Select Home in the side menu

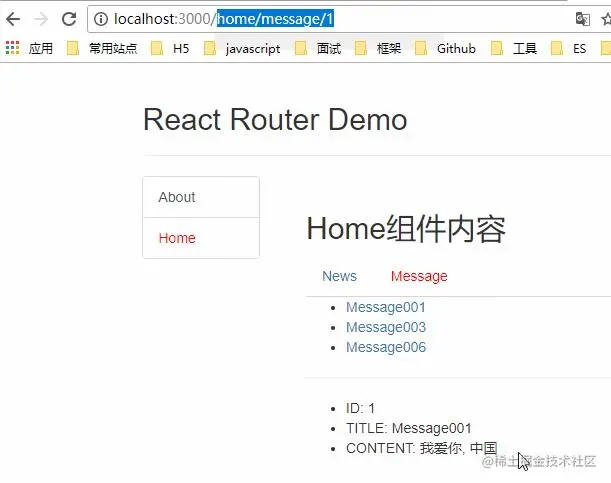click(201, 238)
